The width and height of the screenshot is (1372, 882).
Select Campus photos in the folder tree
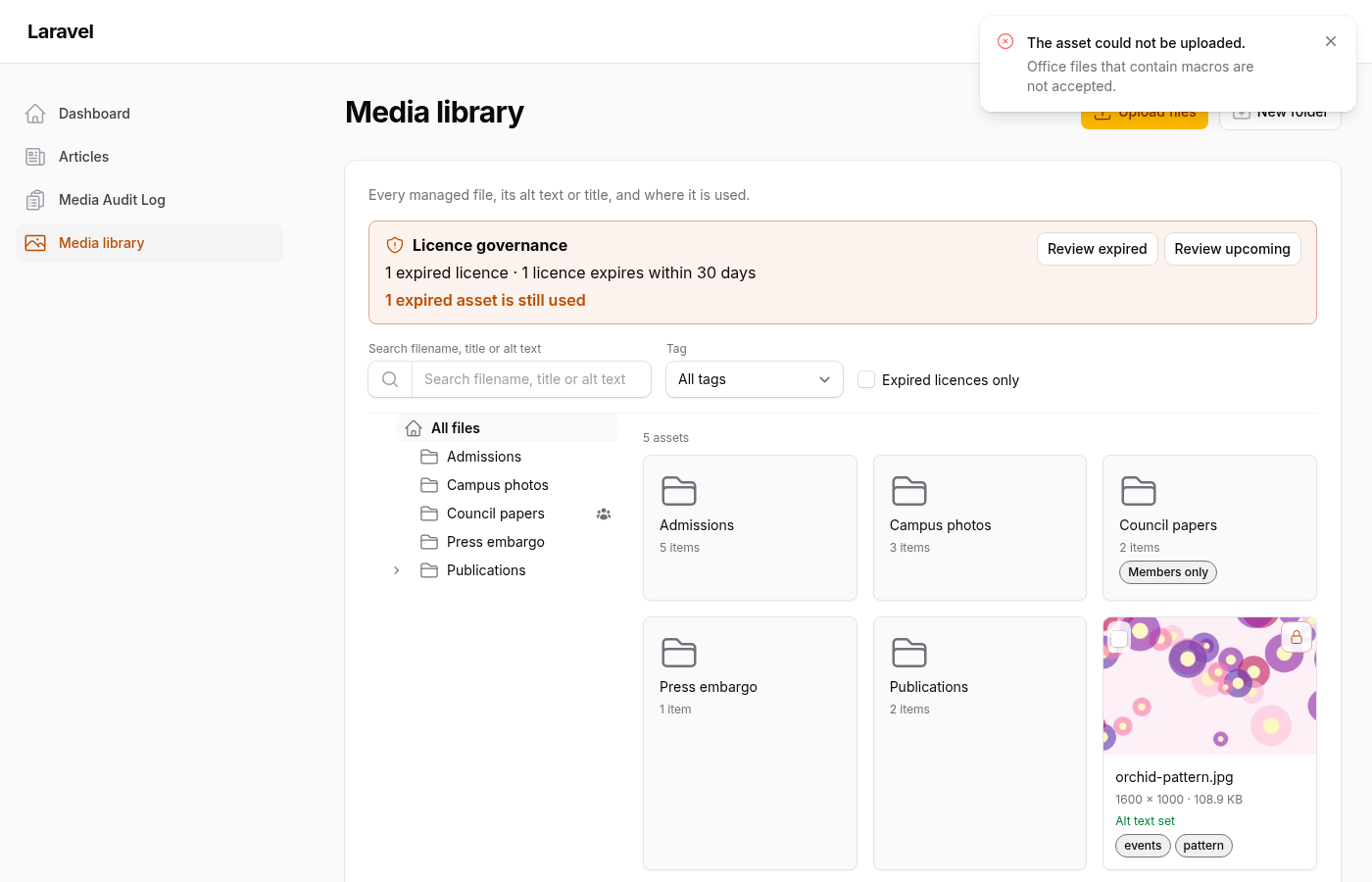pos(498,485)
